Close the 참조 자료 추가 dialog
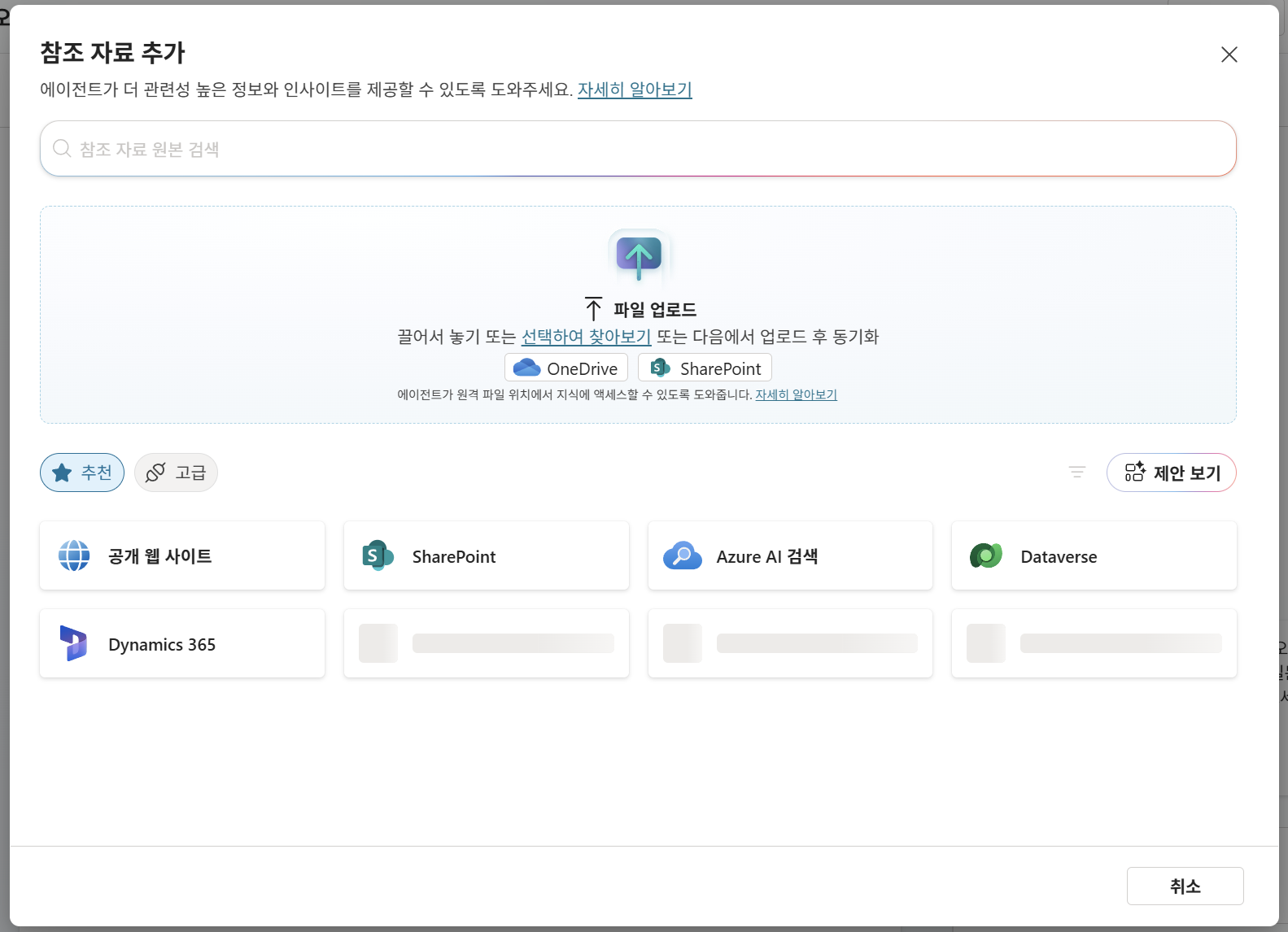The width and height of the screenshot is (1288, 932). 1229,54
